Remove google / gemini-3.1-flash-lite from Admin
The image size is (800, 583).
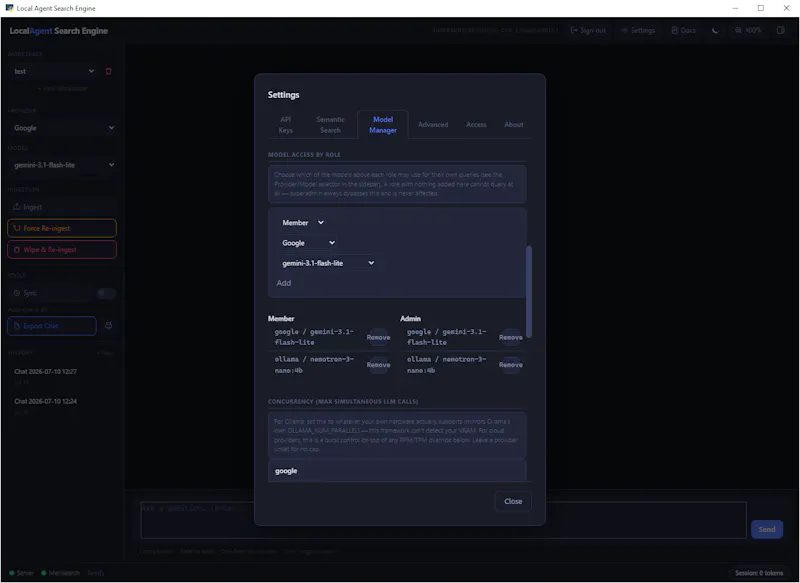click(x=510, y=338)
